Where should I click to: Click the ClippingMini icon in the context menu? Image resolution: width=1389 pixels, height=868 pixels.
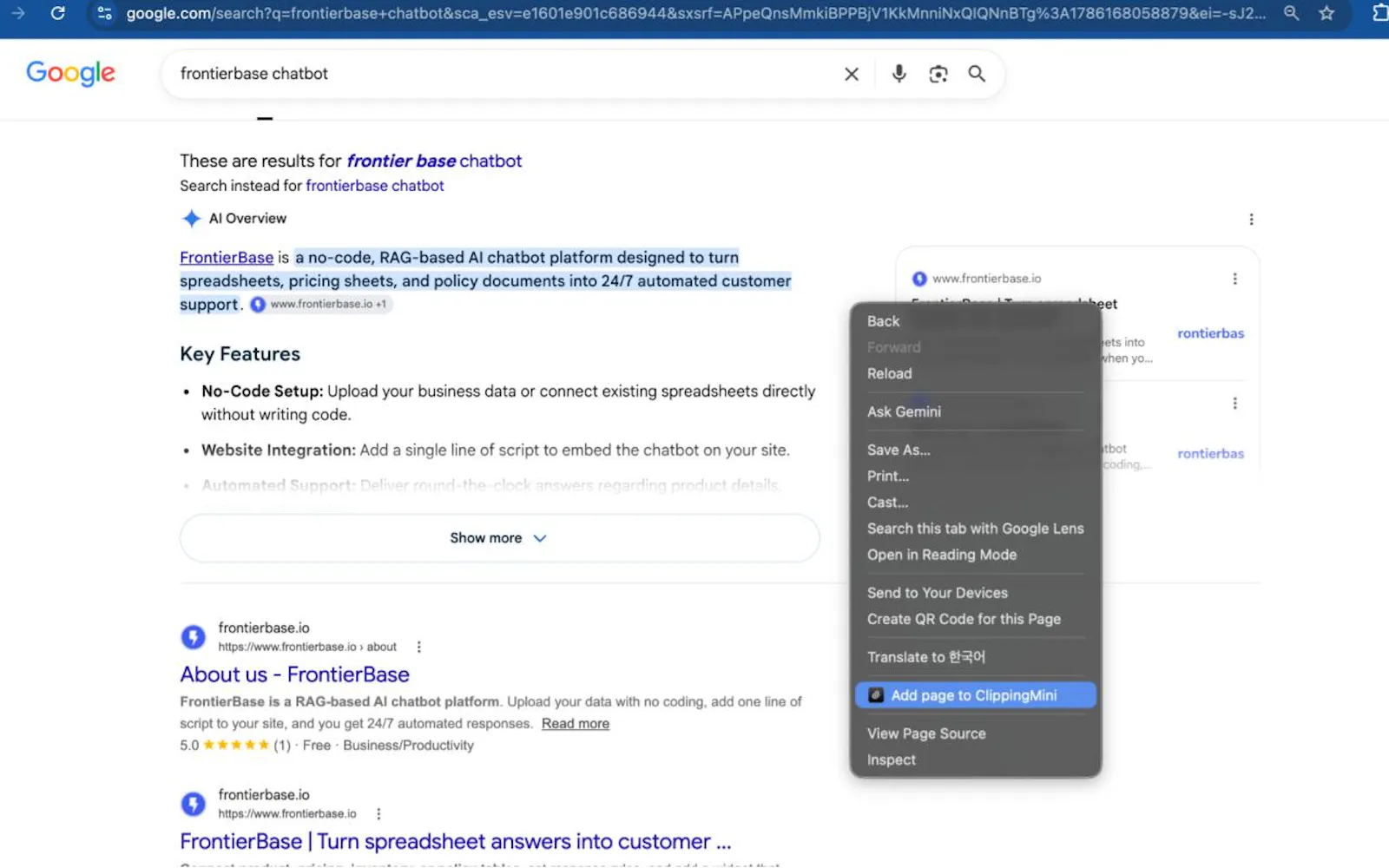click(876, 695)
